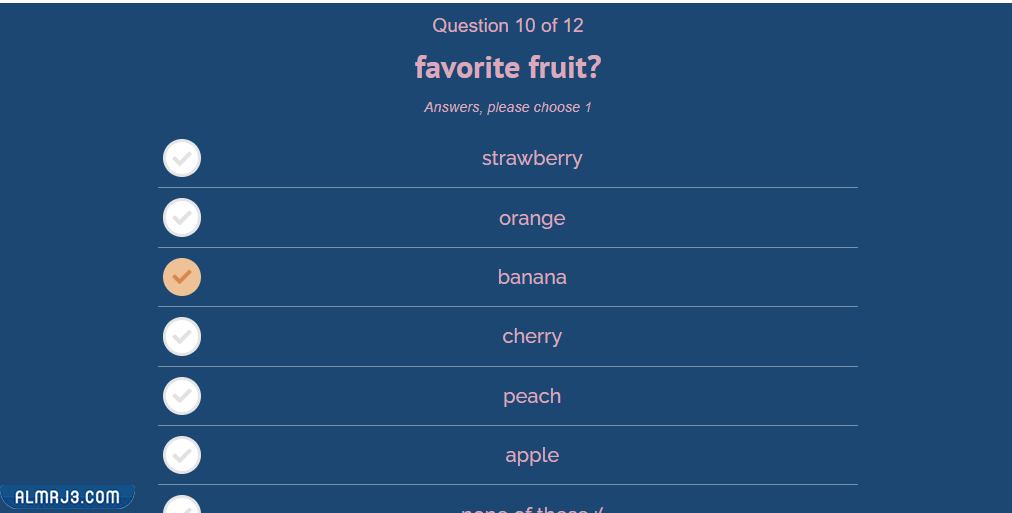The width and height of the screenshot is (1012, 513).
Task: Select the "none of these" answer text
Action: [x=532, y=509]
